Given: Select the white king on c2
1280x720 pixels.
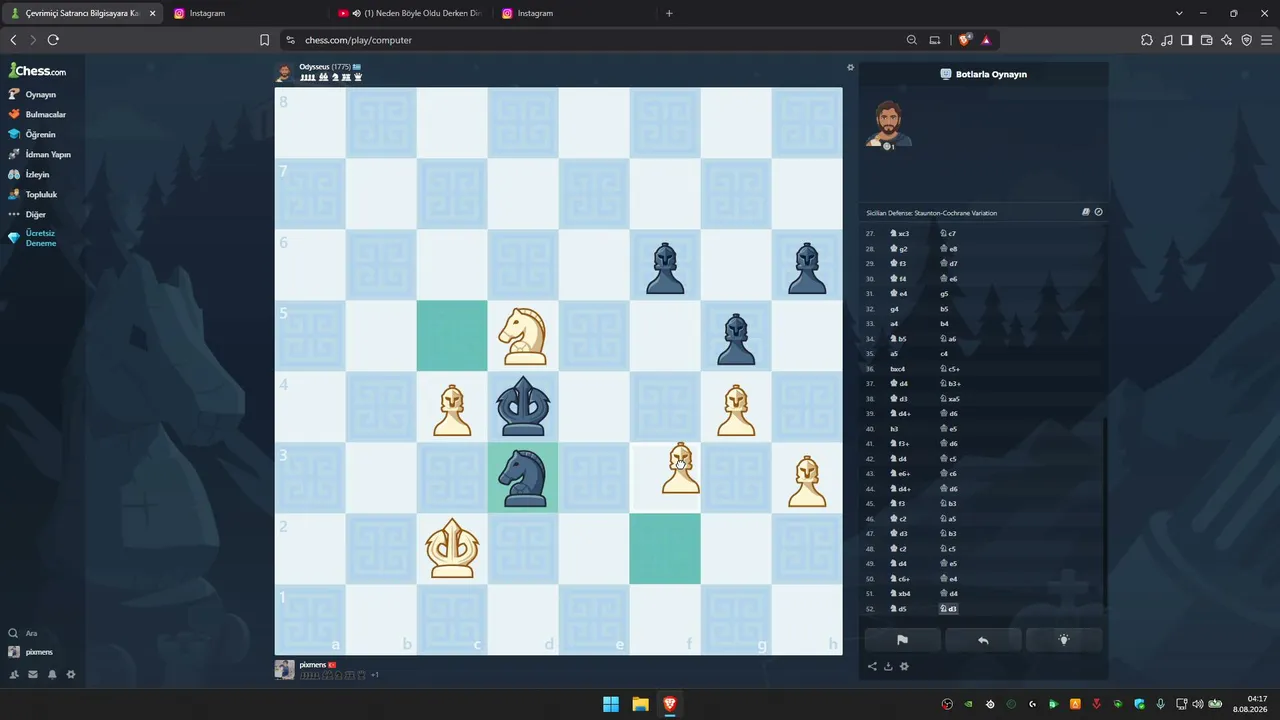Looking at the screenshot, I should click(452, 549).
